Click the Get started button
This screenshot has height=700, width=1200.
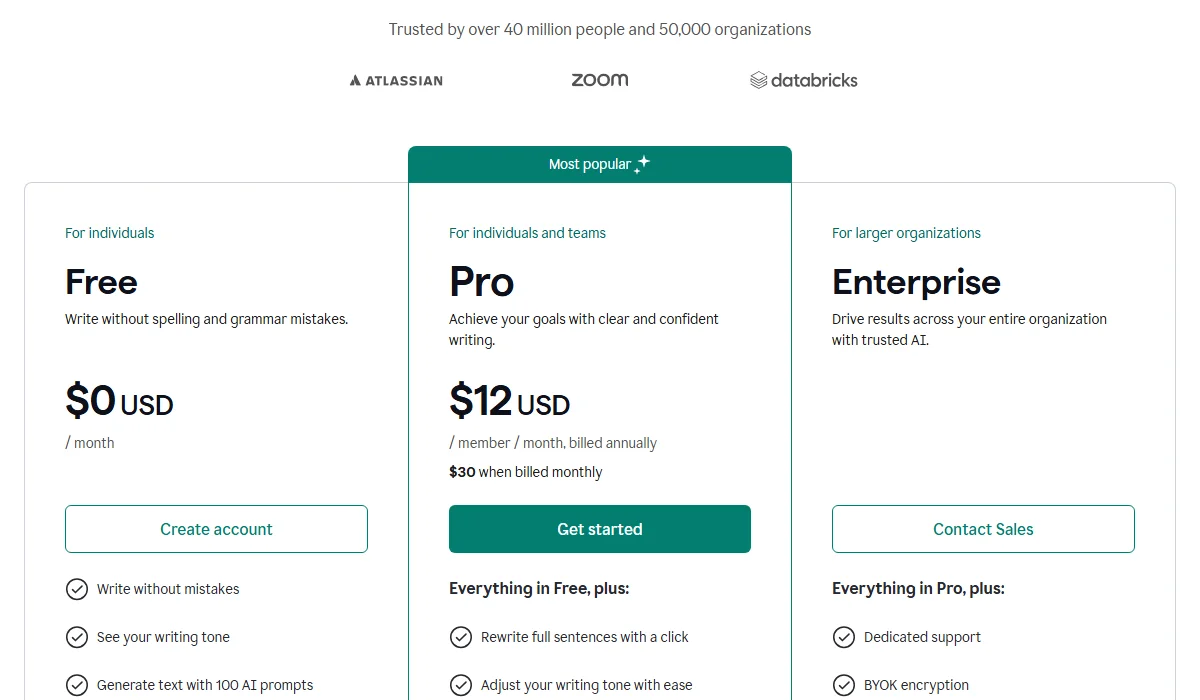point(599,529)
